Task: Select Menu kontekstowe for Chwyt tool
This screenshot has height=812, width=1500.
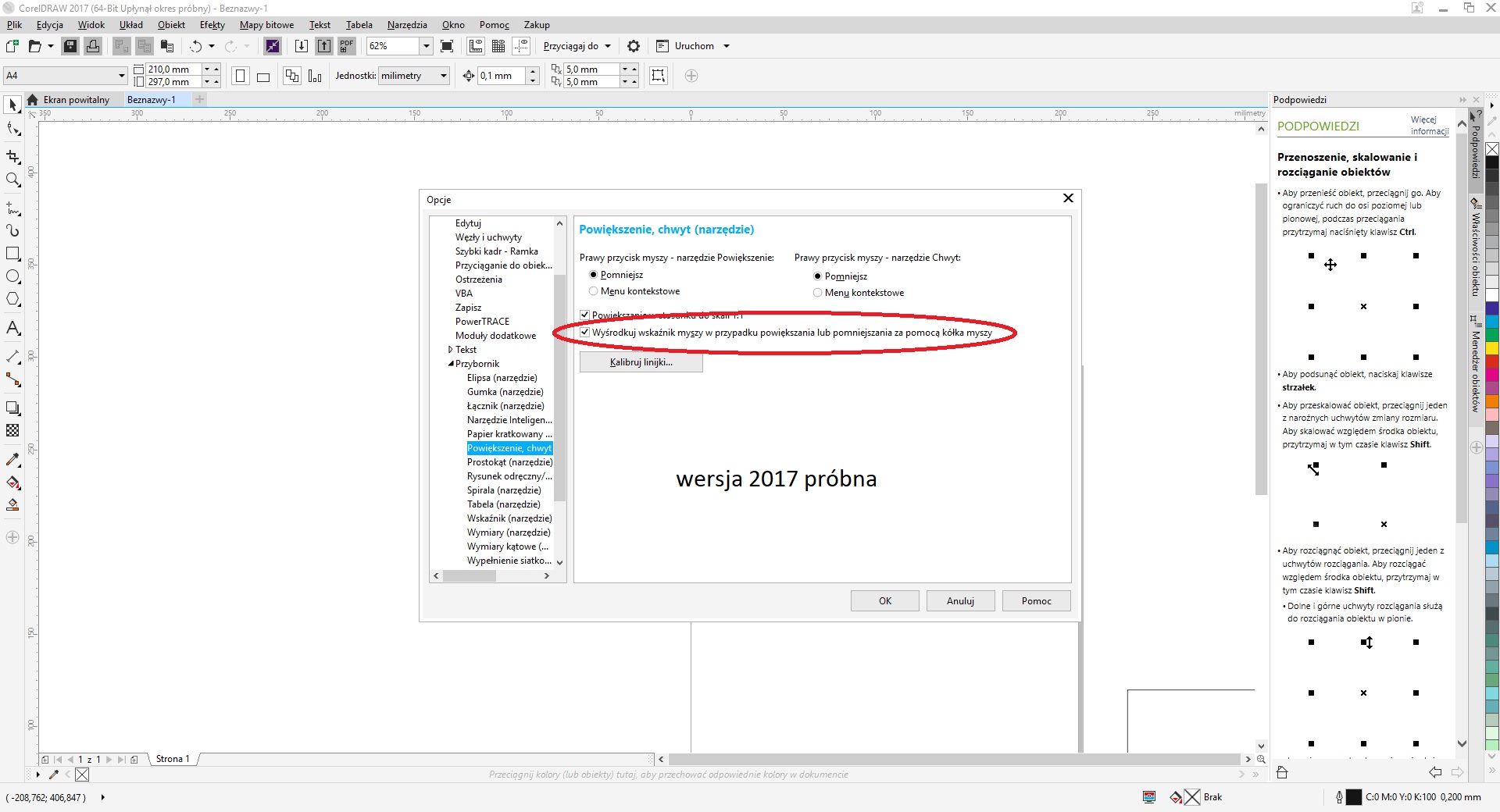Action: [x=818, y=293]
